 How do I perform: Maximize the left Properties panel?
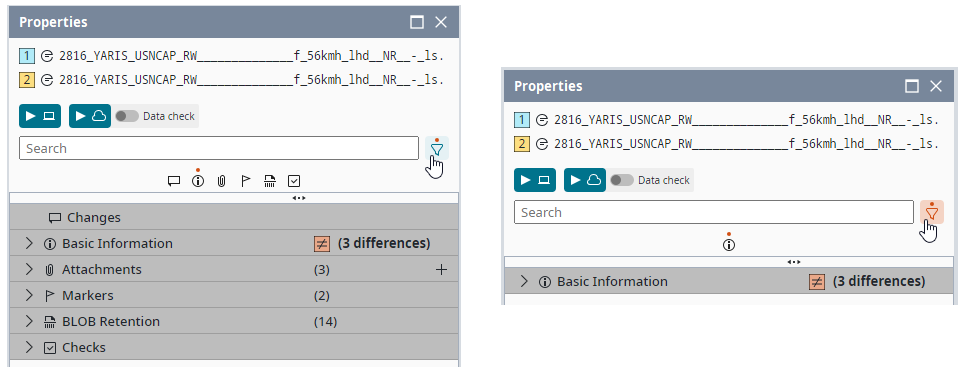[417, 22]
